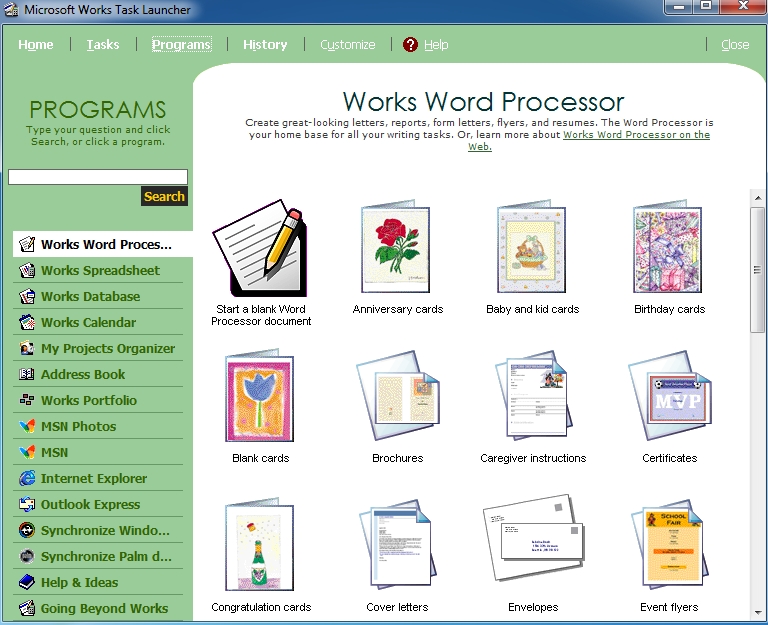
Task: Go to the Home tab
Action: (x=36, y=45)
